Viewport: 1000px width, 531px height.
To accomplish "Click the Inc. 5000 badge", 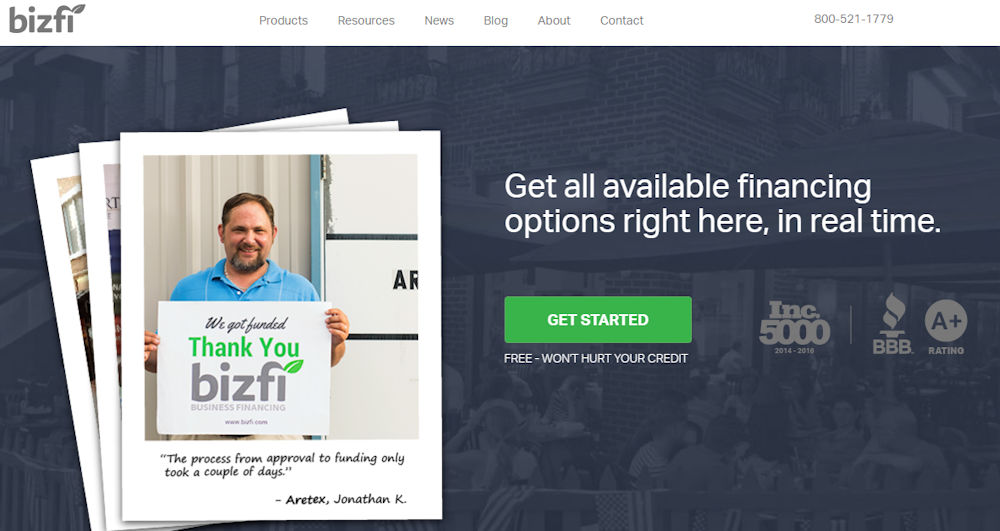I will coord(795,328).
